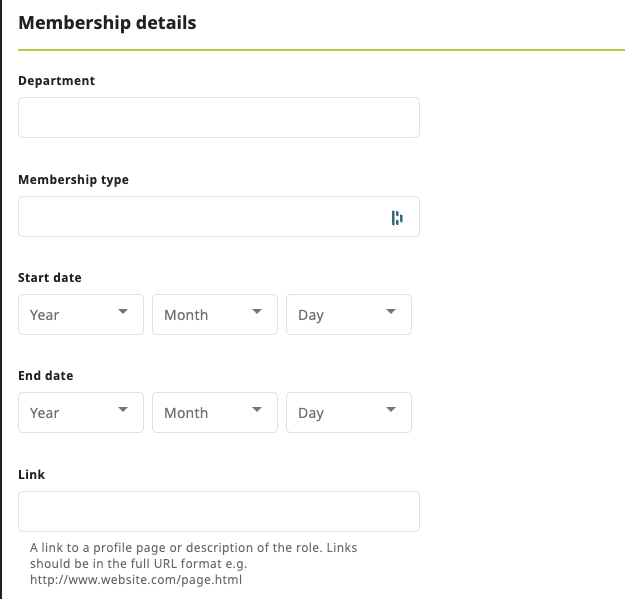Click the Membership type label

tap(74, 180)
